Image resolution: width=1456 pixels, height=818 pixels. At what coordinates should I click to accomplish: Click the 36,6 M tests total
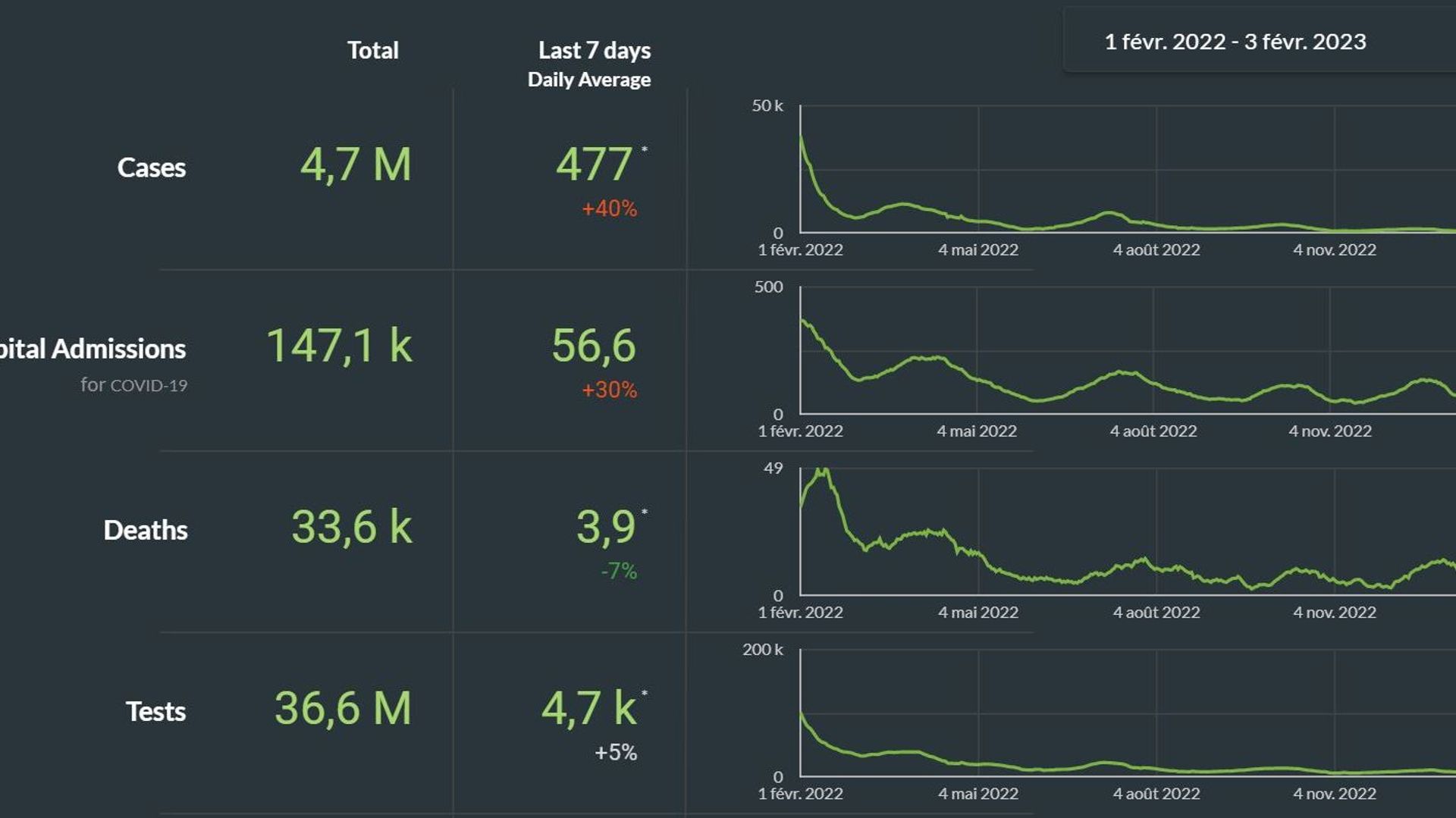[x=343, y=708]
